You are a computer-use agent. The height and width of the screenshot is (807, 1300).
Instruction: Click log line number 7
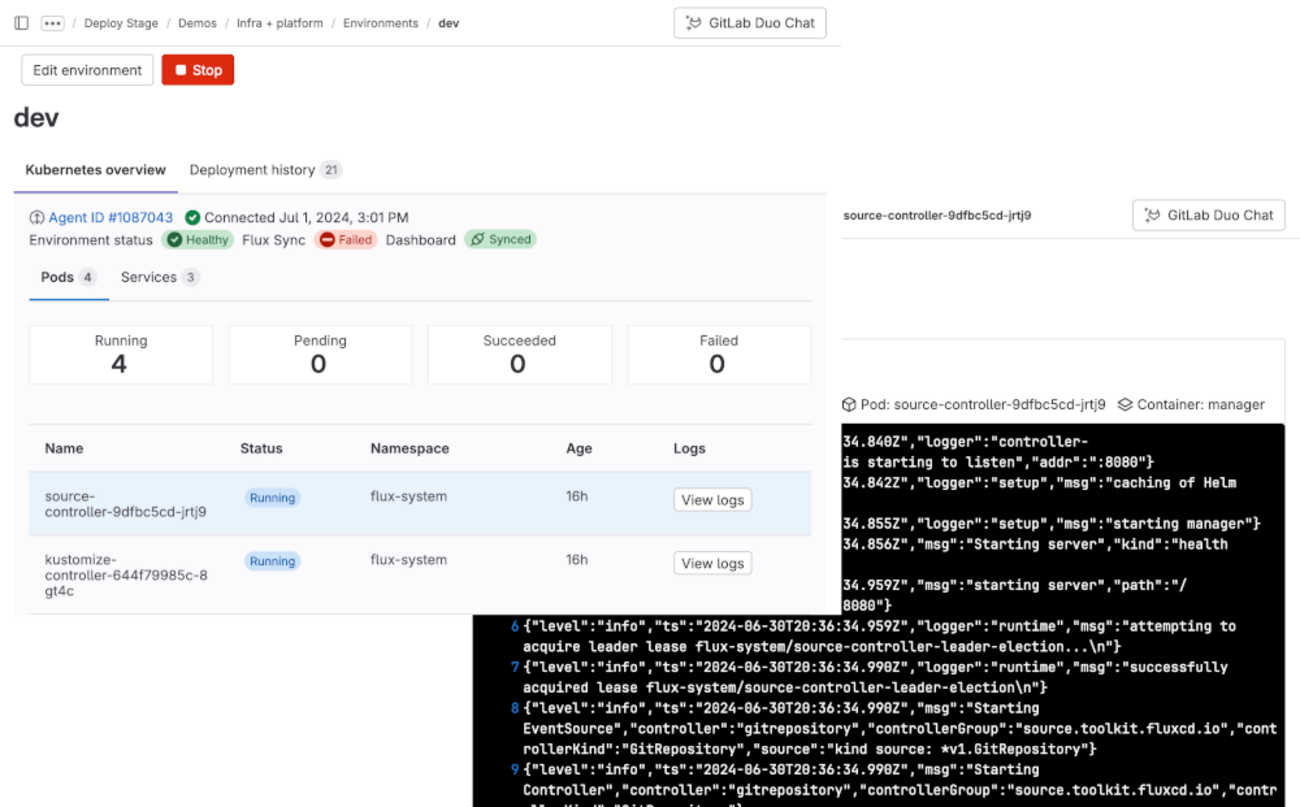coord(515,667)
